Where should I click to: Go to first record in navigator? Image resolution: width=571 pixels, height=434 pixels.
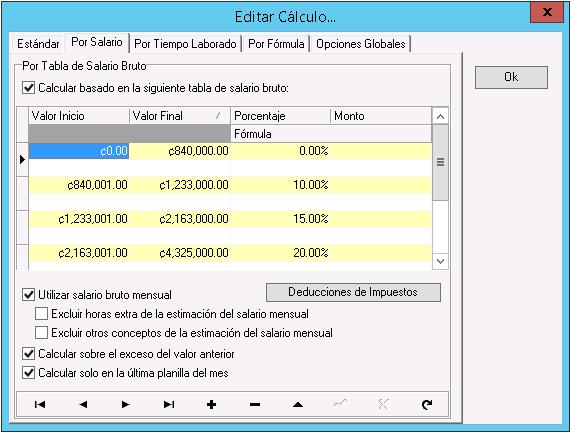[40, 404]
